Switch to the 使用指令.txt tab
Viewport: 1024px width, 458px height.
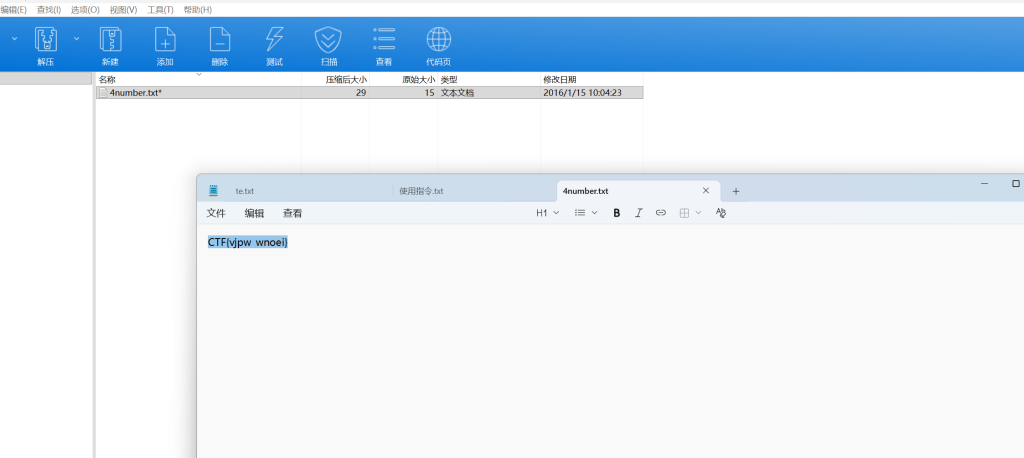pos(421,191)
